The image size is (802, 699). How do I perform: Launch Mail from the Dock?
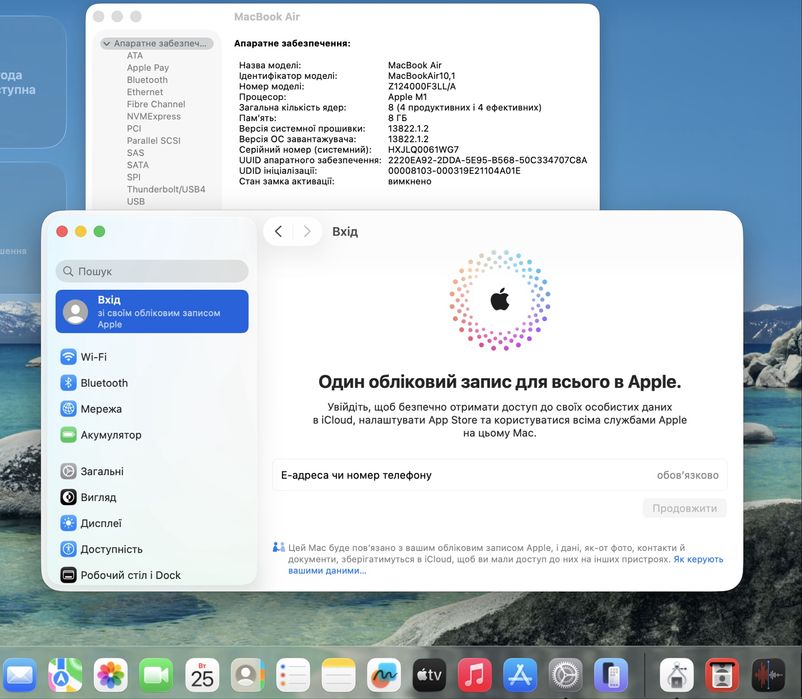[19, 675]
